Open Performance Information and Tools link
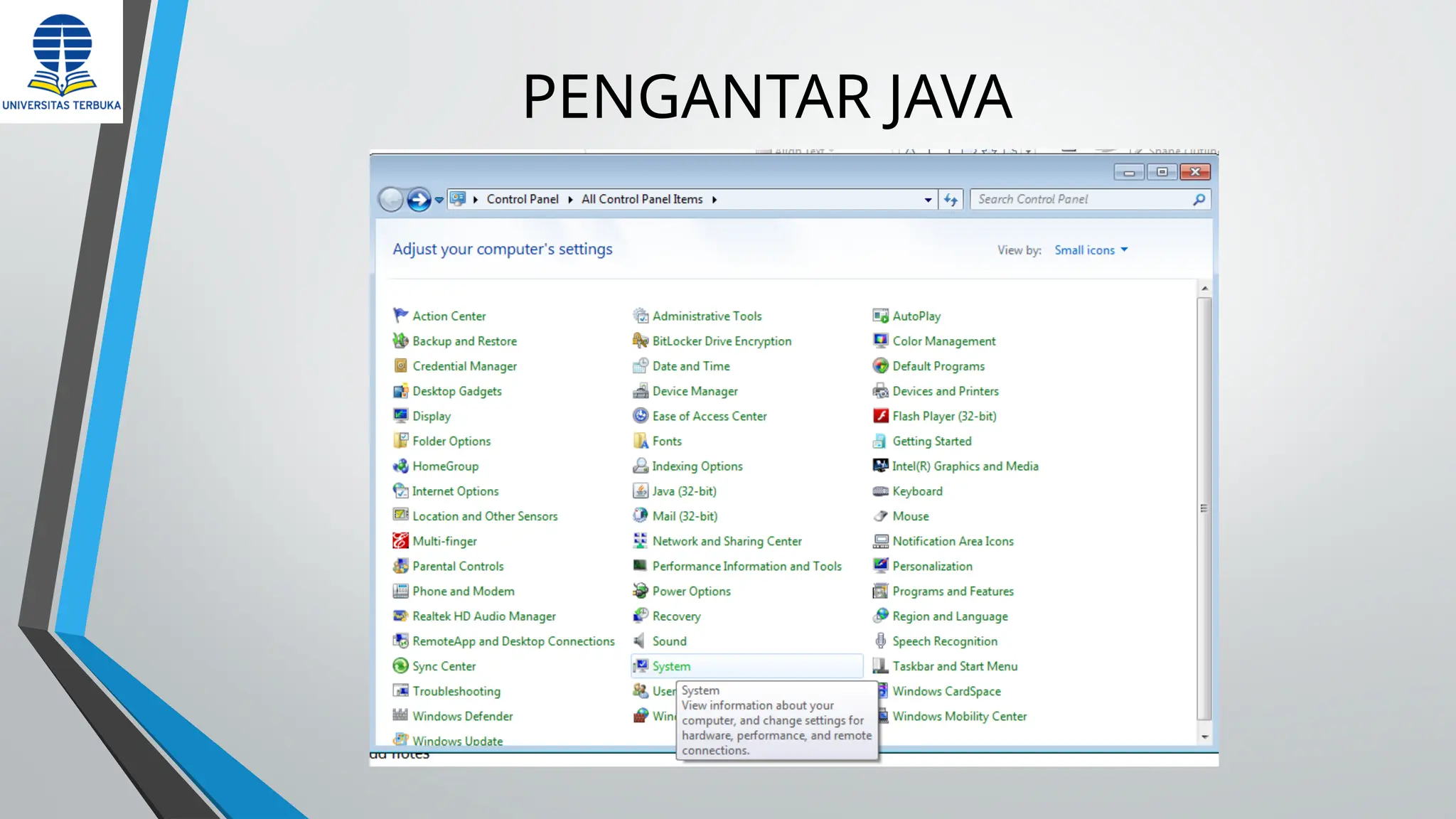The height and width of the screenshot is (819, 1456). click(747, 566)
